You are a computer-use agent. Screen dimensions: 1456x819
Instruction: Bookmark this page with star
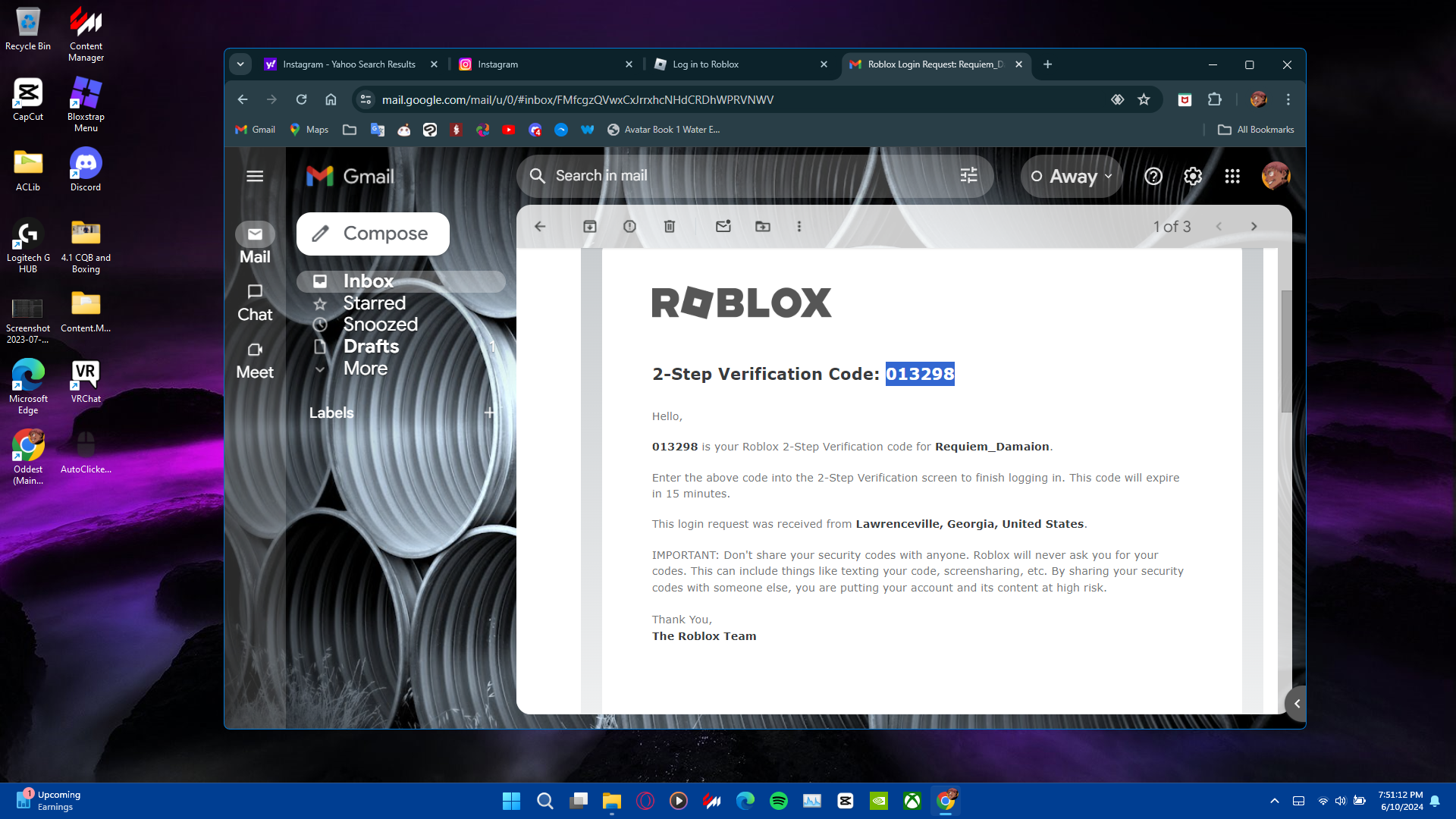tap(1144, 99)
